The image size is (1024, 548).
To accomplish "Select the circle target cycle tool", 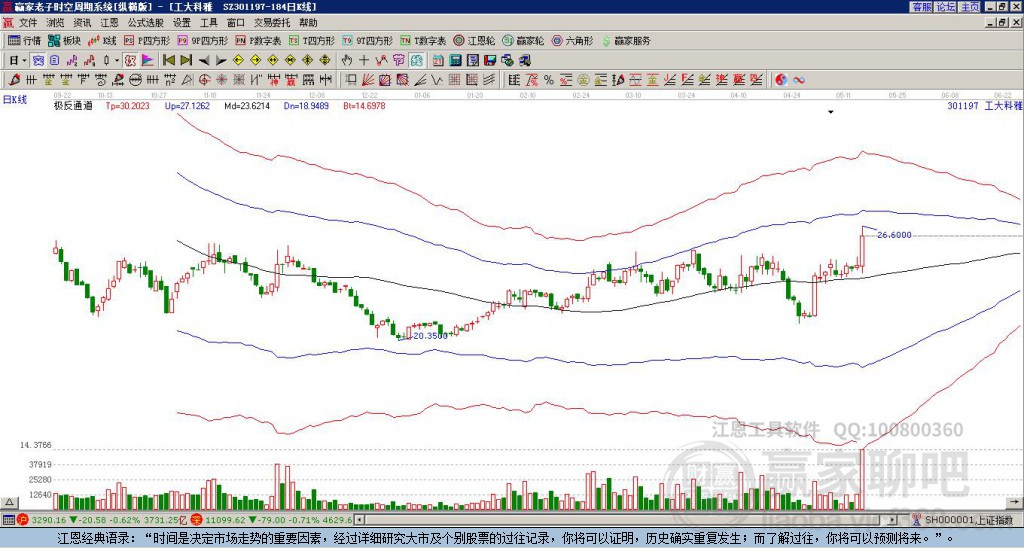I will click(204, 80).
